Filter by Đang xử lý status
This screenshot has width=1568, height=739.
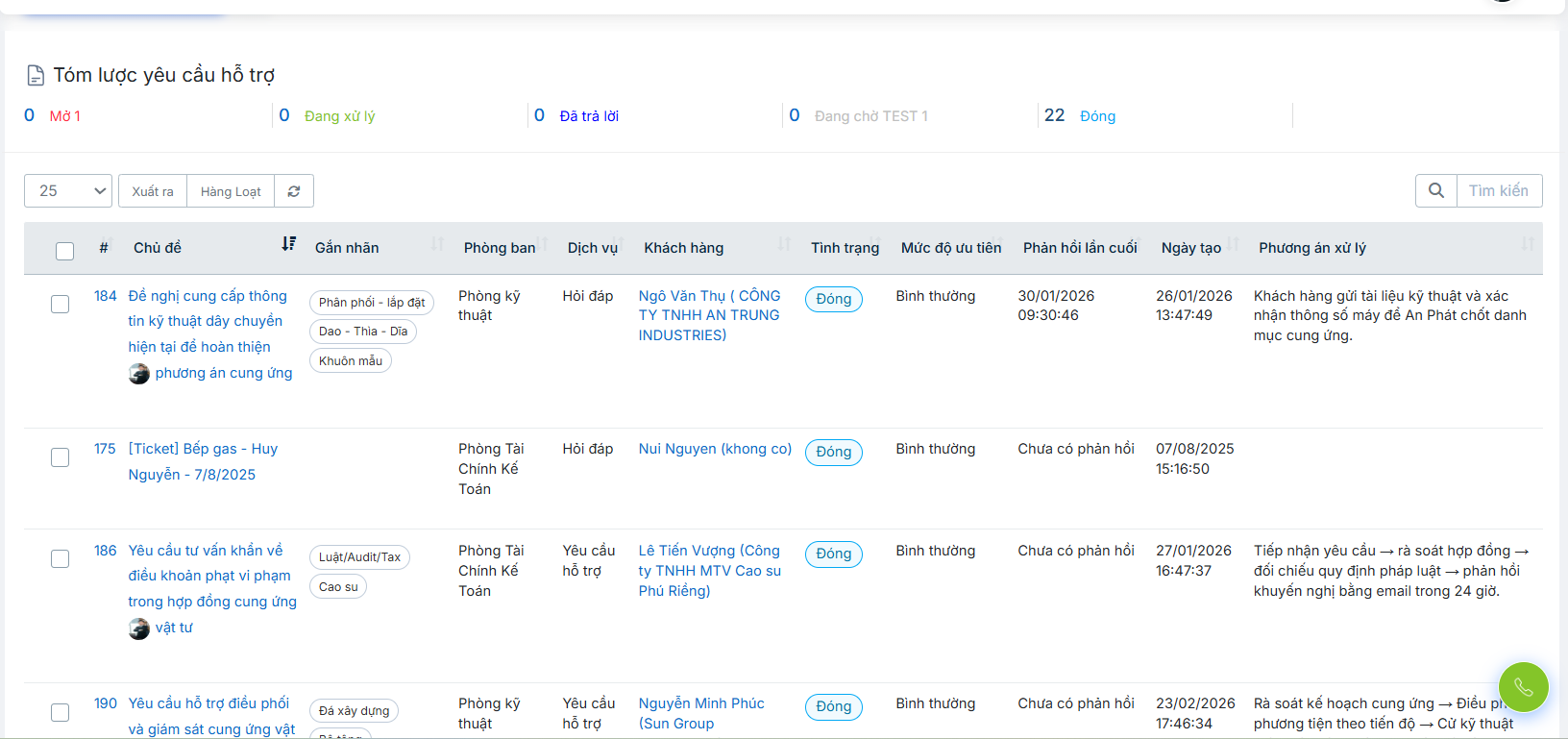point(339,116)
